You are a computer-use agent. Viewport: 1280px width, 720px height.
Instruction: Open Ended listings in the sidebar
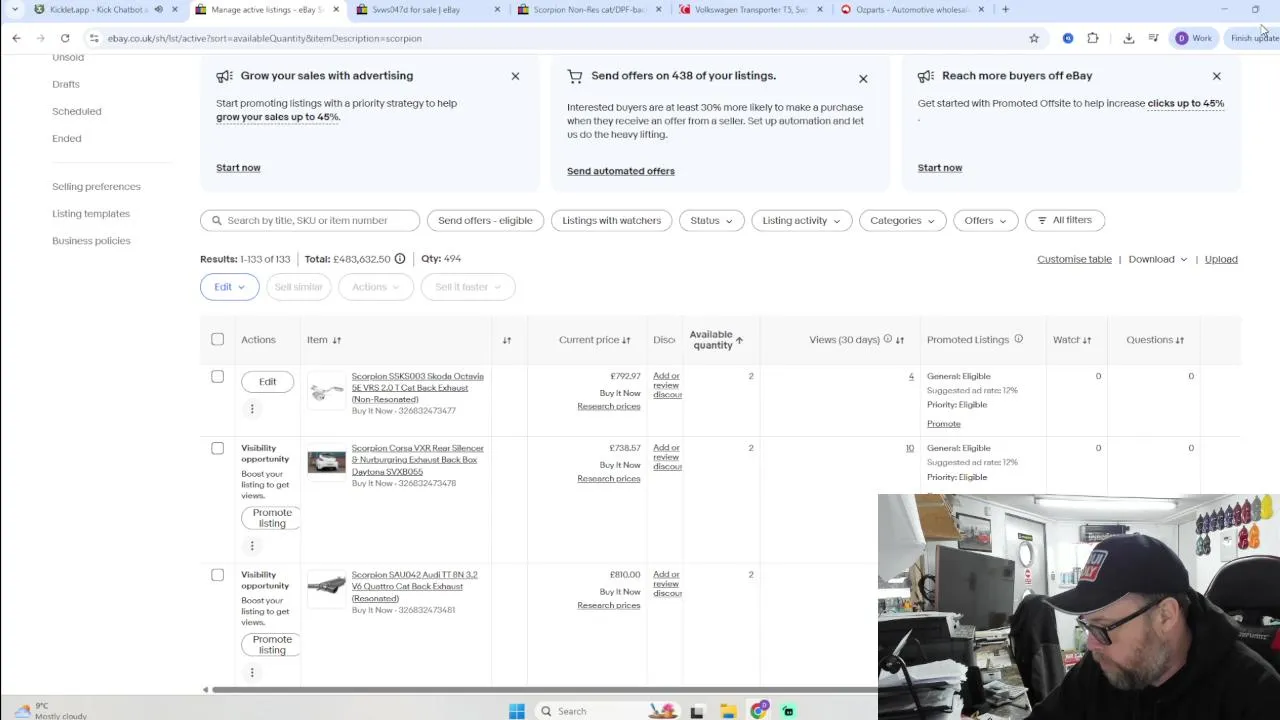(x=67, y=138)
